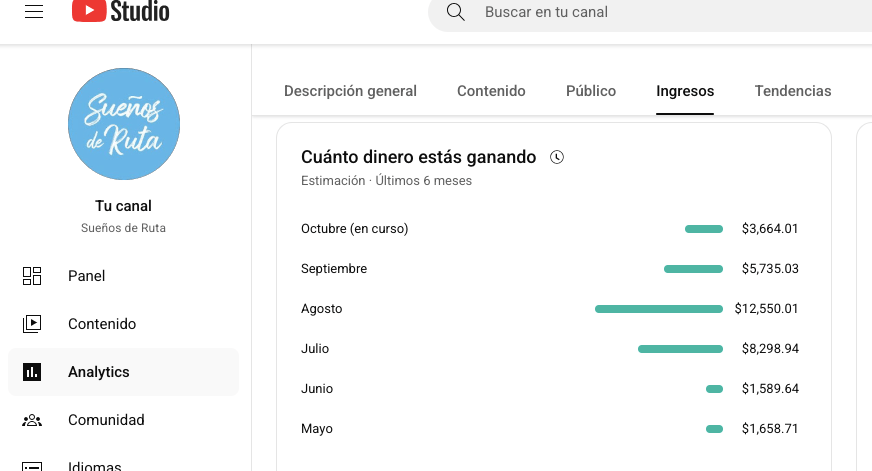Click 'Cuánto dinero estás ganando' heading

pos(418,157)
